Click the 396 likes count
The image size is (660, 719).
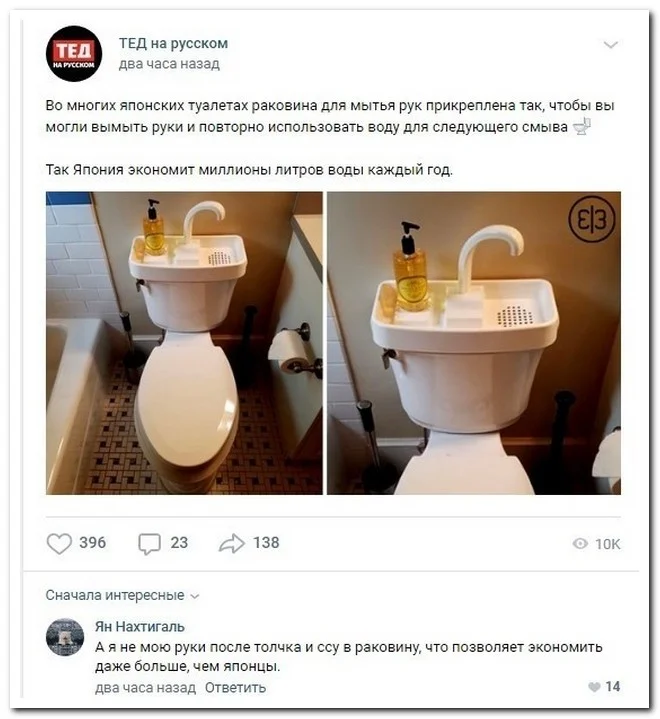(93, 543)
